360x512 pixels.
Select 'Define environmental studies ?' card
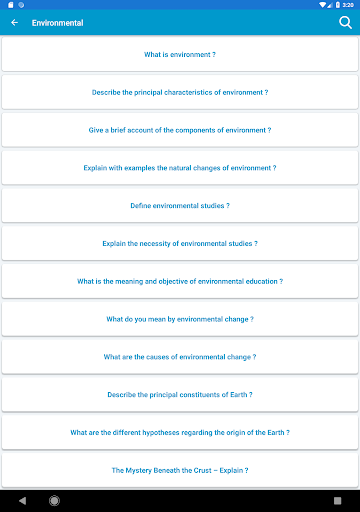[180, 205]
